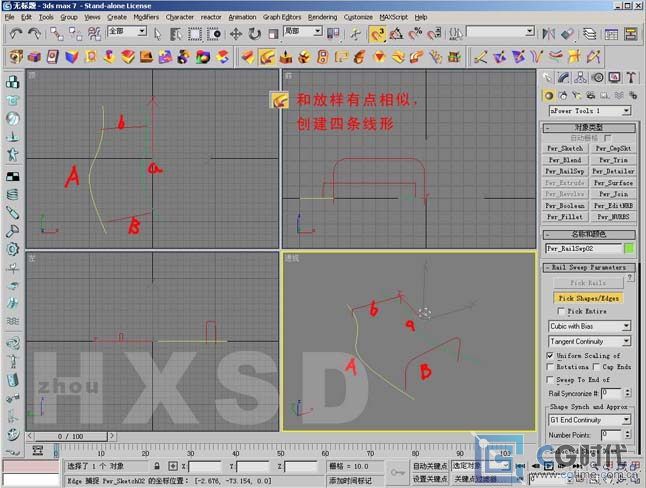Click the Mirror tool icon

(548, 34)
